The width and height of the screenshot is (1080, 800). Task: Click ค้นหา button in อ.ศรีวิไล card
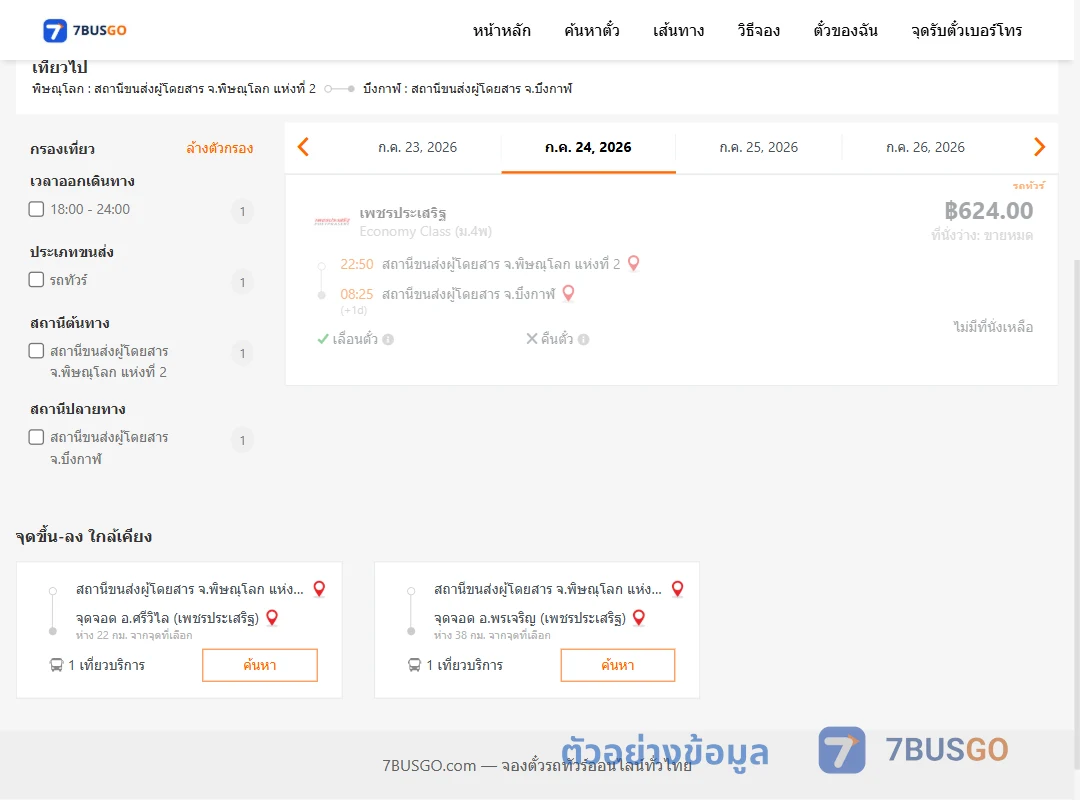pos(260,665)
